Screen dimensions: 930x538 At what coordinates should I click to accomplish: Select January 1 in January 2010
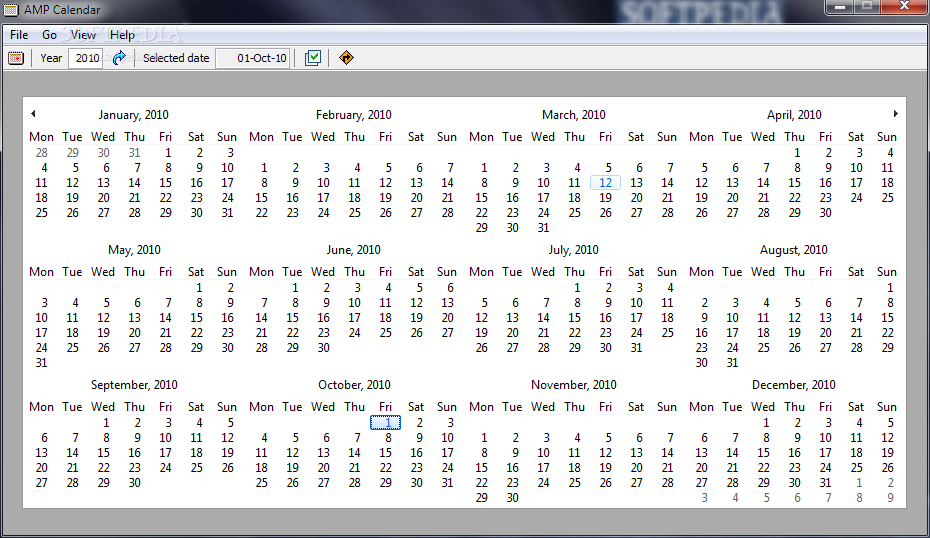(x=168, y=152)
